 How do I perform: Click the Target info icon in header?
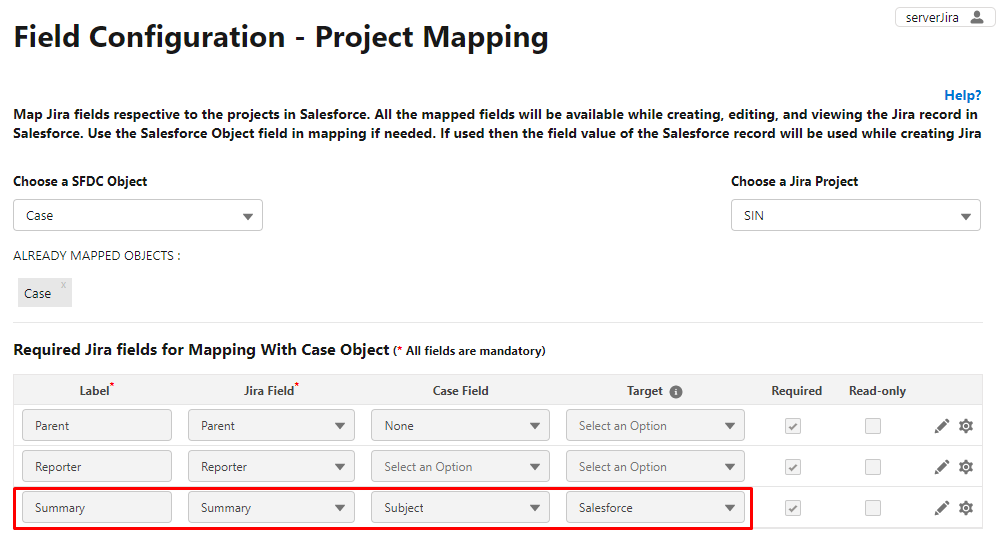point(675,392)
